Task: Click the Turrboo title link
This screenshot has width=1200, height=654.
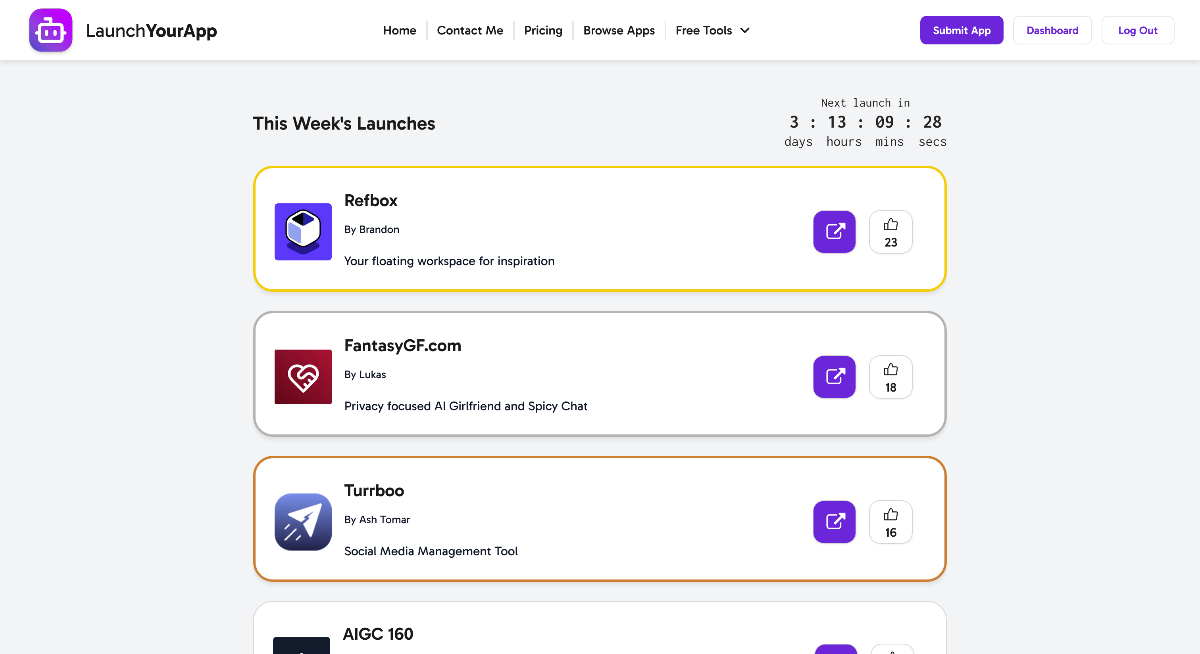Action: pyautogui.click(x=374, y=490)
